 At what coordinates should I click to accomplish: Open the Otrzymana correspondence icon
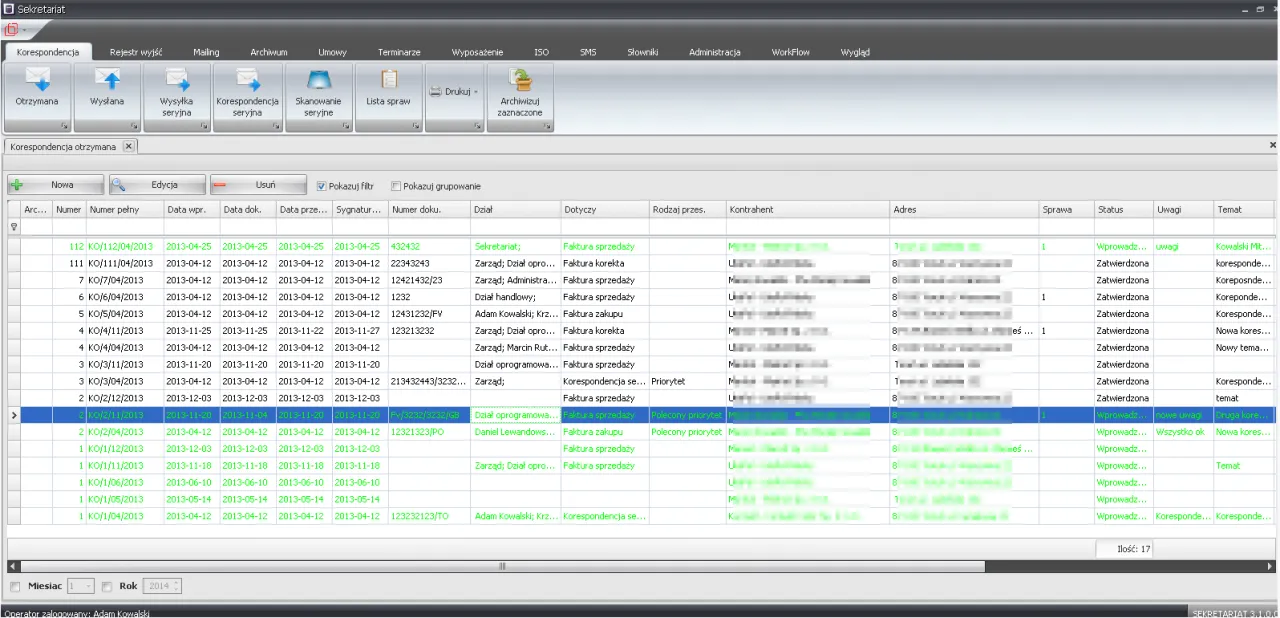pos(37,81)
